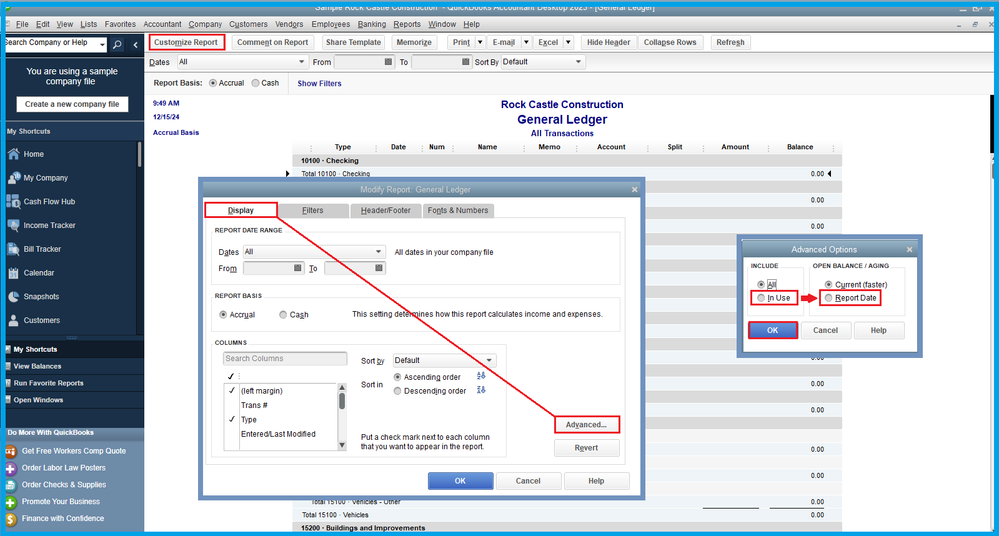The width and height of the screenshot is (999, 536).
Task: Choose Accrual in the Modify Report dialog
Action: tap(223, 315)
